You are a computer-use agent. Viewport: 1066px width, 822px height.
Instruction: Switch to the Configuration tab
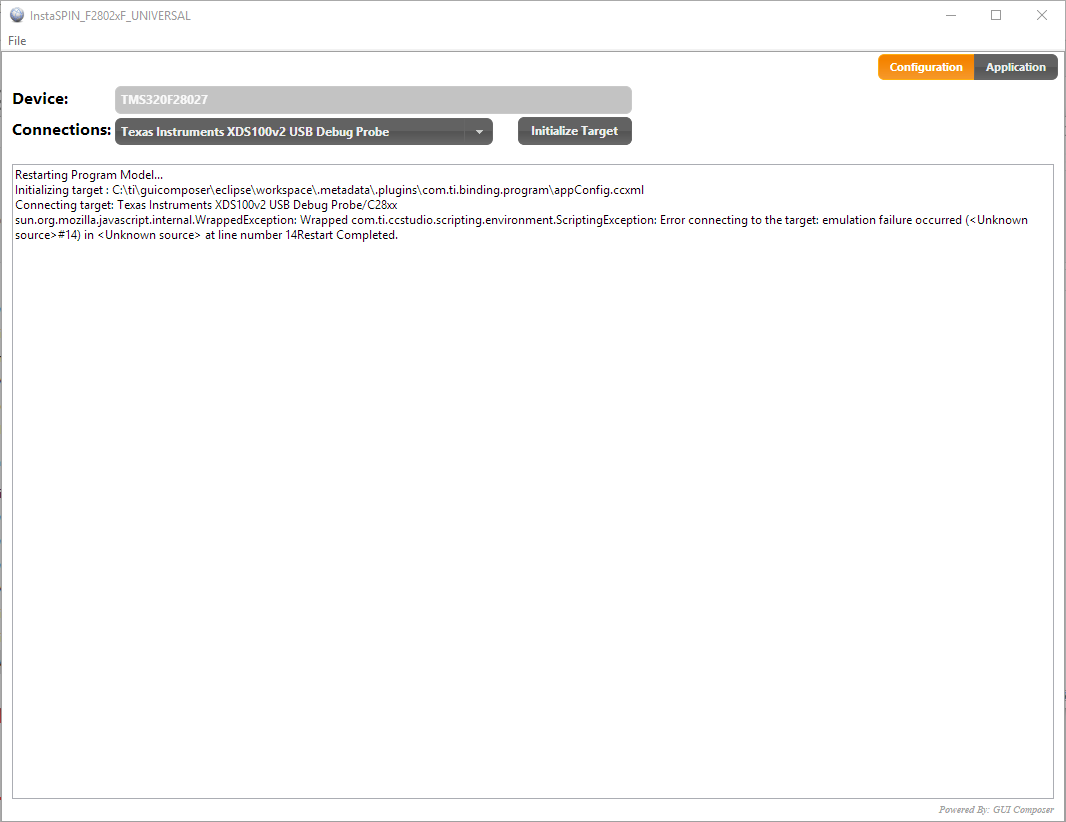pyautogui.click(x=926, y=67)
